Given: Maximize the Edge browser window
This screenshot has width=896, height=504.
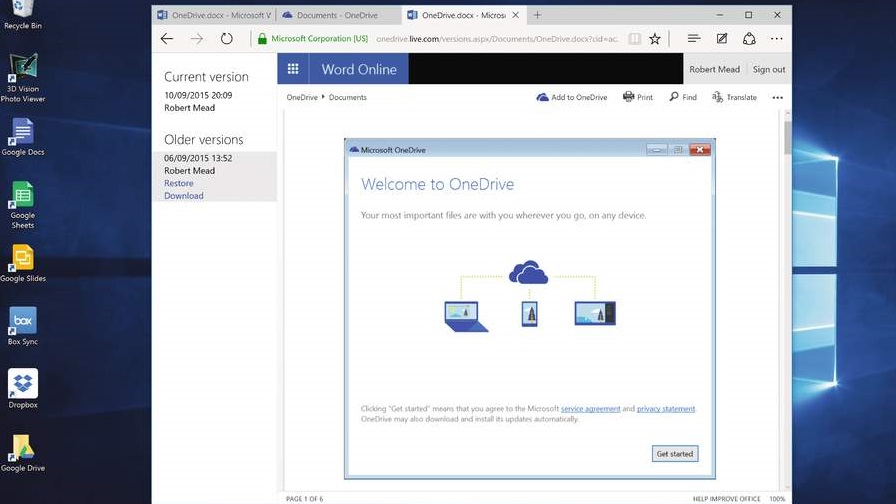Looking at the screenshot, I should coord(749,15).
